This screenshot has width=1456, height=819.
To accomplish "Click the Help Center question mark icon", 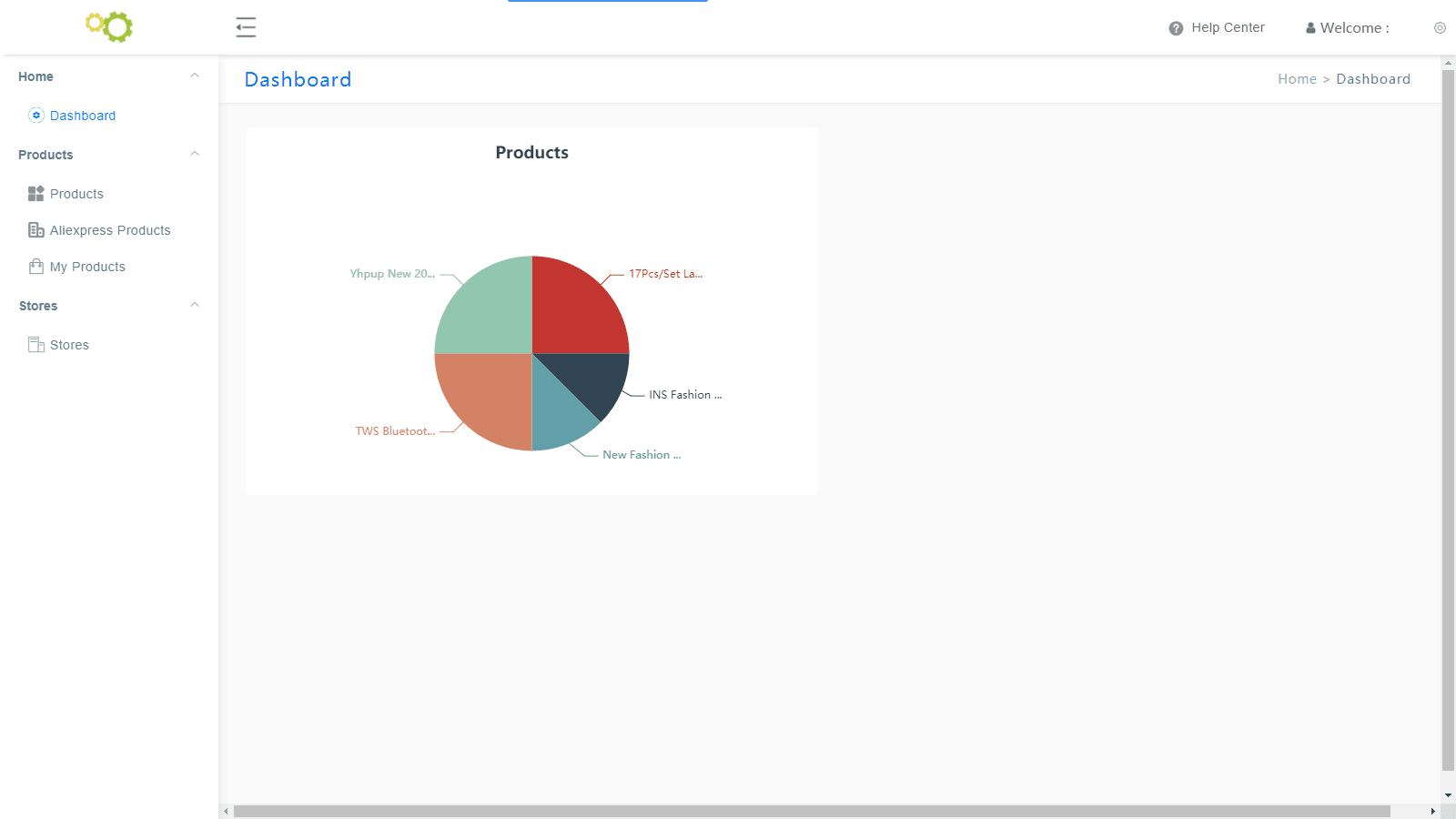I will click(x=1176, y=28).
